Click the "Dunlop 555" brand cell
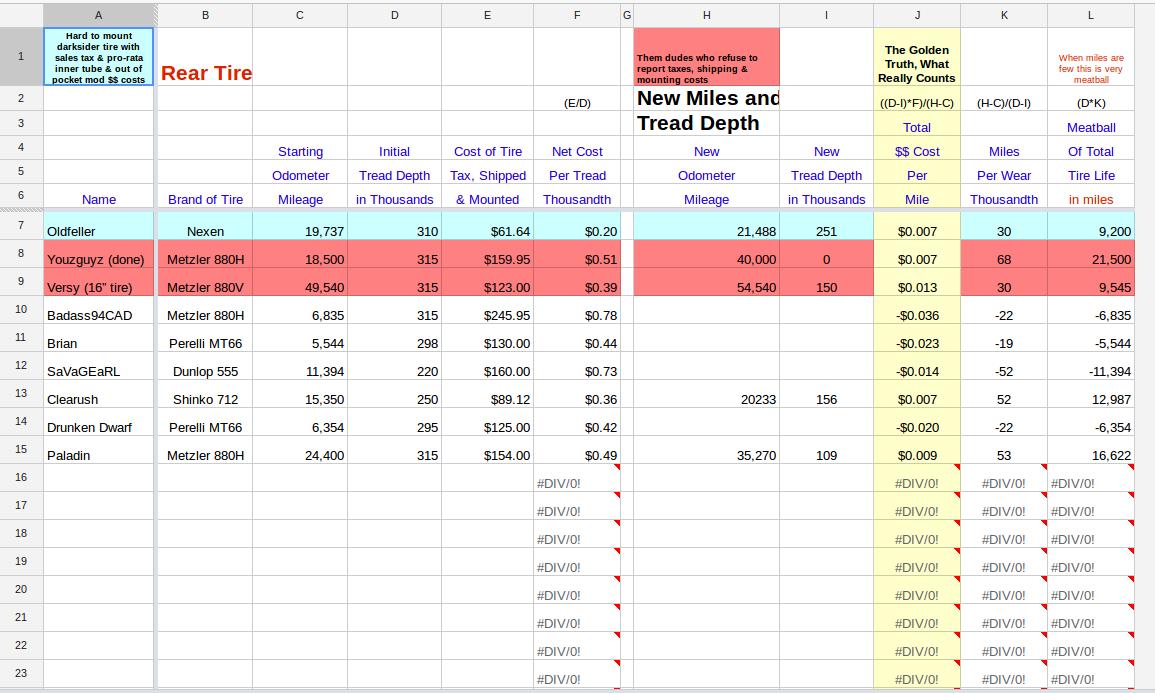The height and width of the screenshot is (693, 1155). point(205,371)
